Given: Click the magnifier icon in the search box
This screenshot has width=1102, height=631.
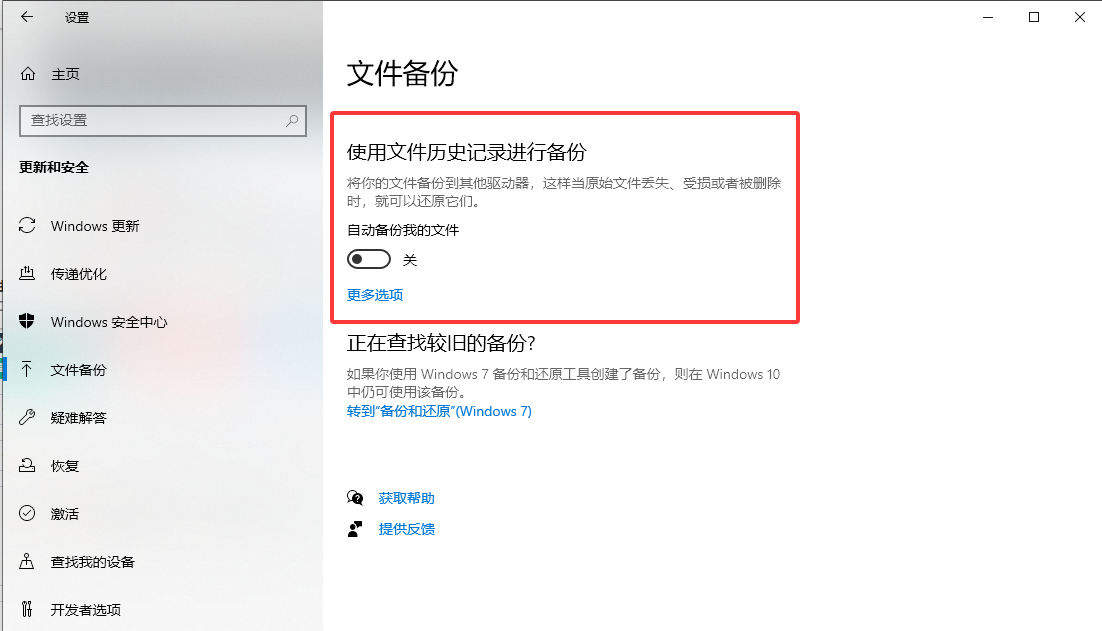Looking at the screenshot, I should pos(292,121).
